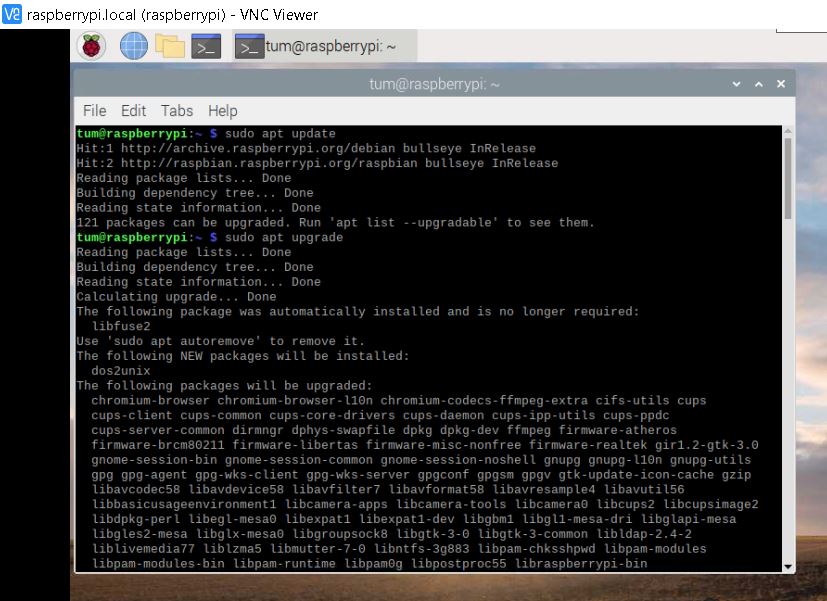Click the VNC Viewer logo icon
Viewport: 827px width, 601px height.
pos(12,14)
